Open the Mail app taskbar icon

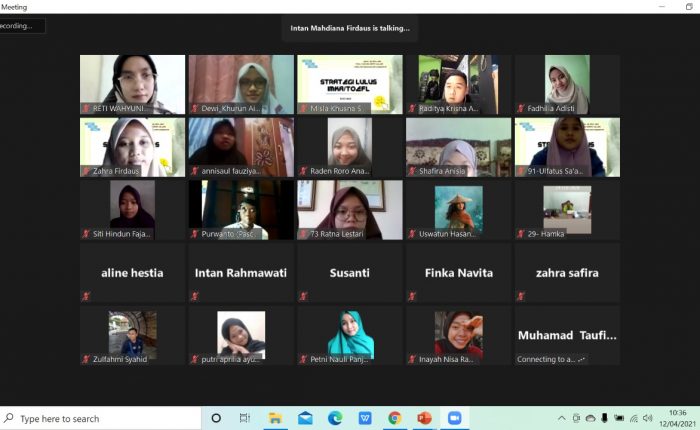coord(305,418)
